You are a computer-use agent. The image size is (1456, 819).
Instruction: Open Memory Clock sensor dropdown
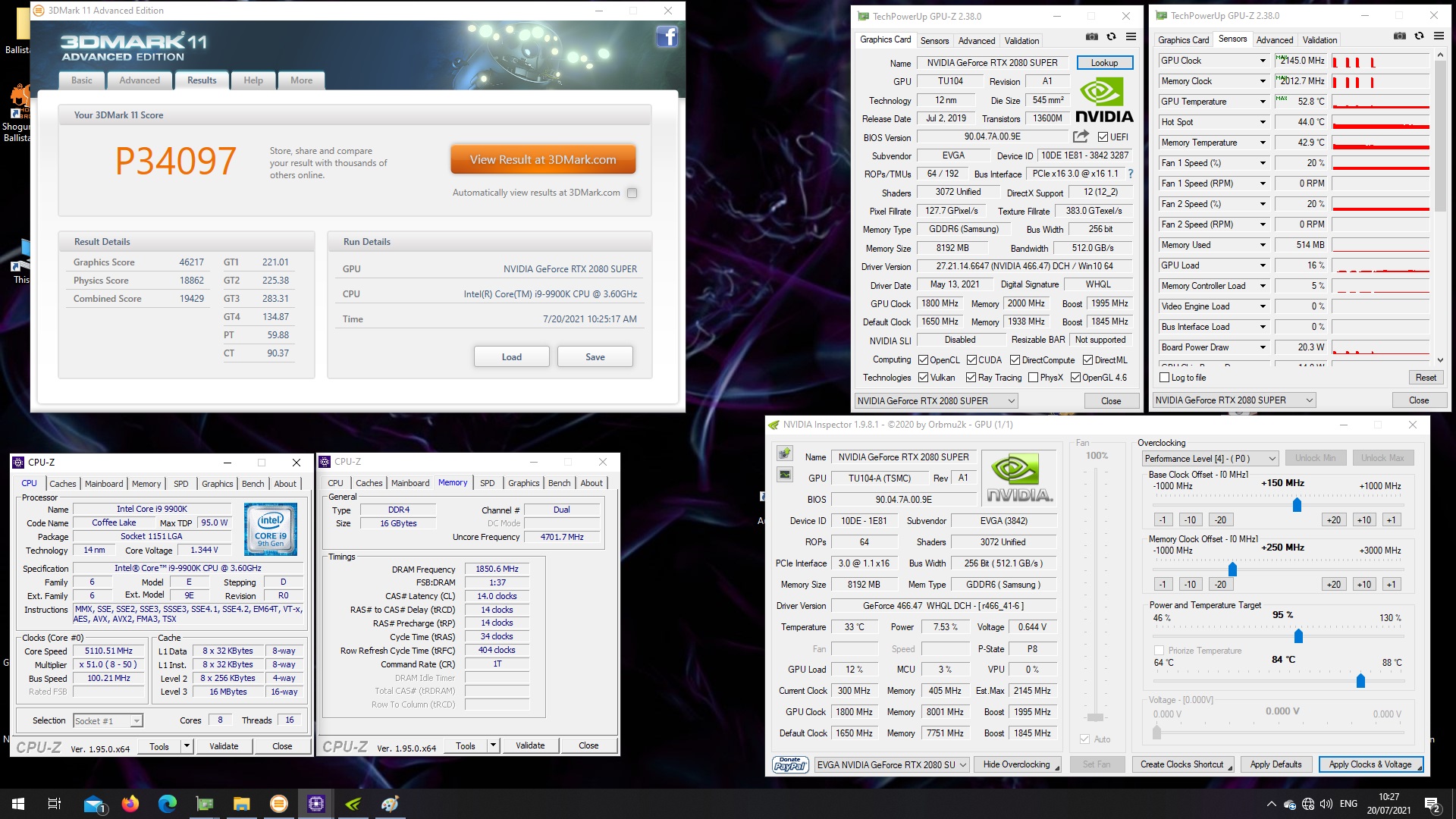pos(1263,81)
